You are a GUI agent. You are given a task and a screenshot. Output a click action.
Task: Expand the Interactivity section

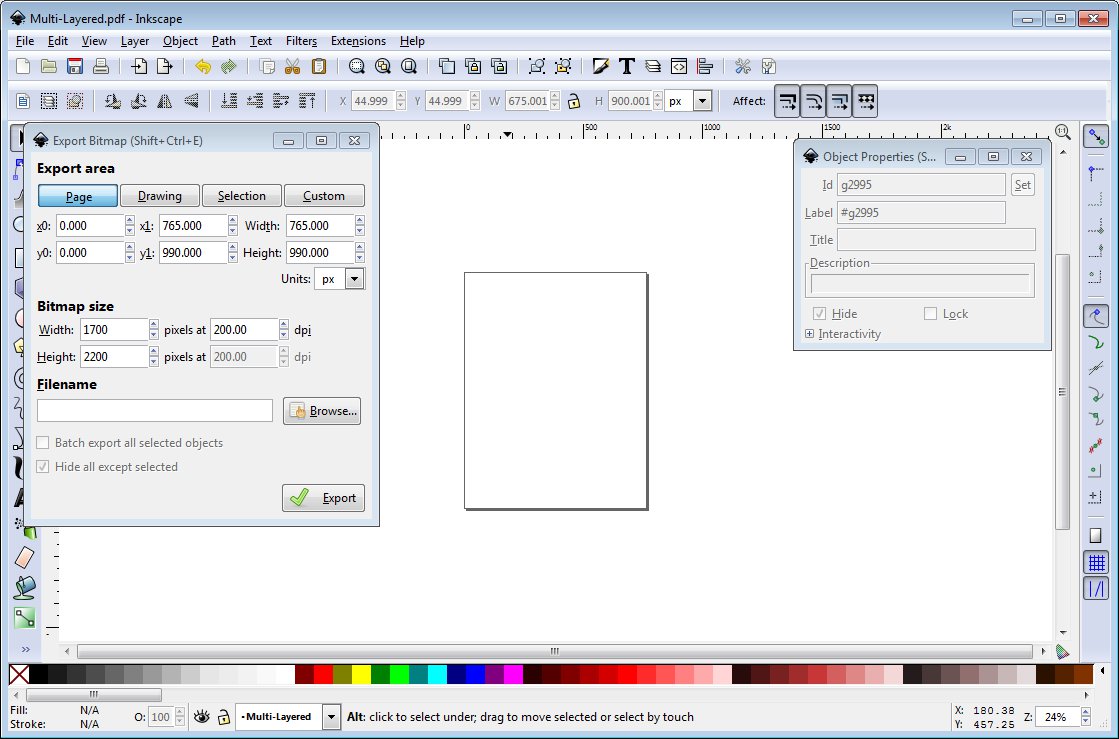(809, 334)
